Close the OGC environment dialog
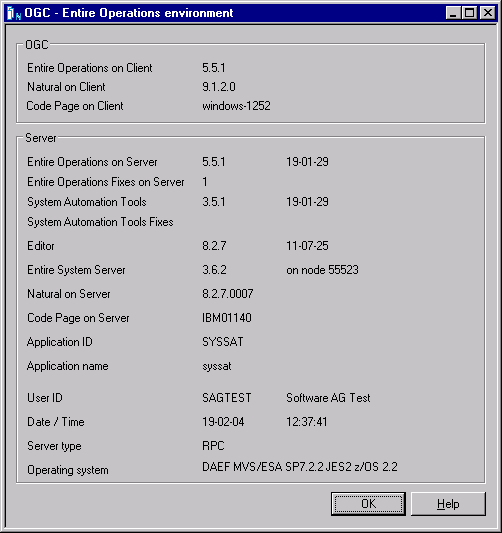Image resolution: width=502 pixels, height=533 pixels. (487, 13)
